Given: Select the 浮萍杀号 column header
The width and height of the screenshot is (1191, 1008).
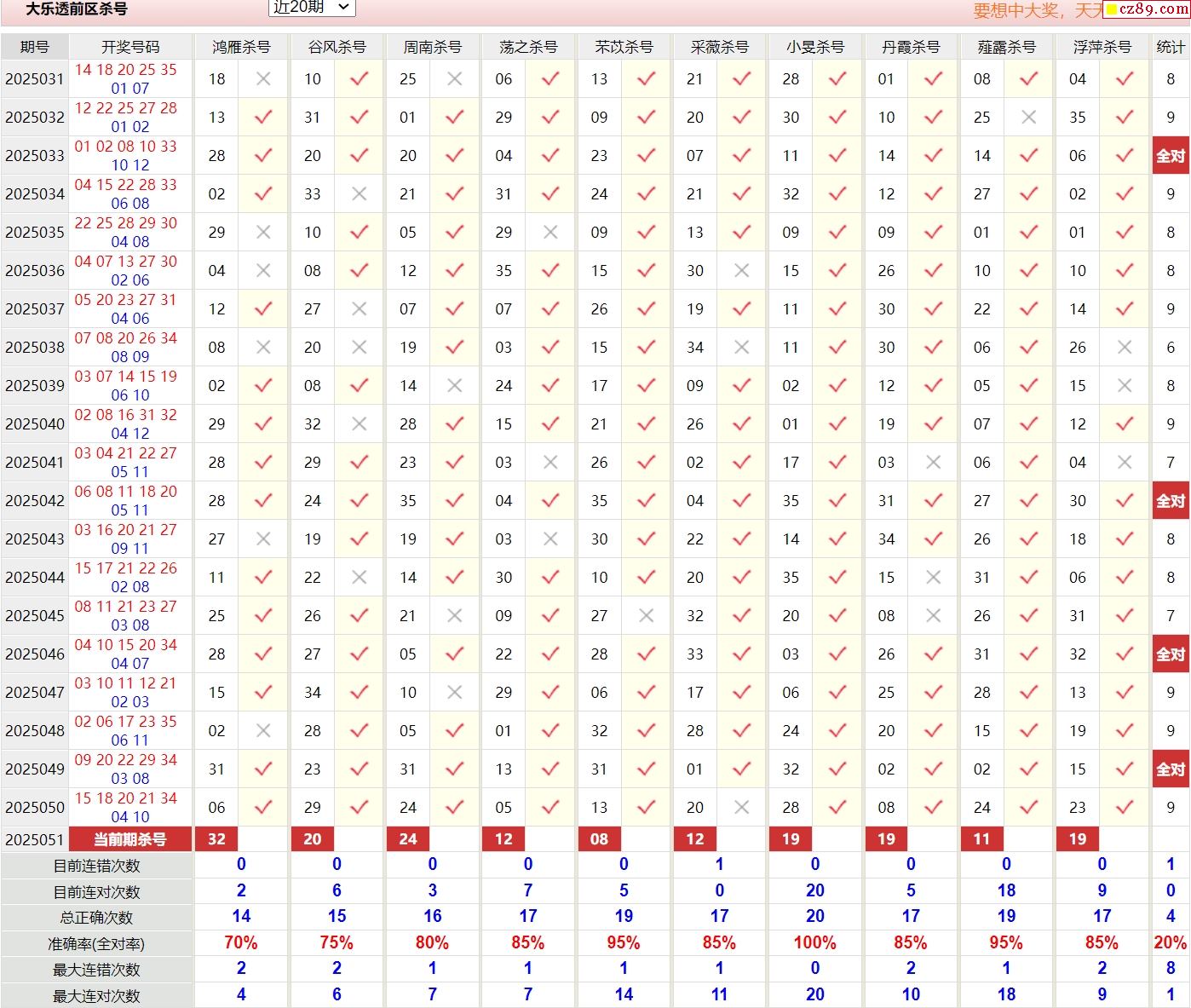Looking at the screenshot, I should point(1102,47).
